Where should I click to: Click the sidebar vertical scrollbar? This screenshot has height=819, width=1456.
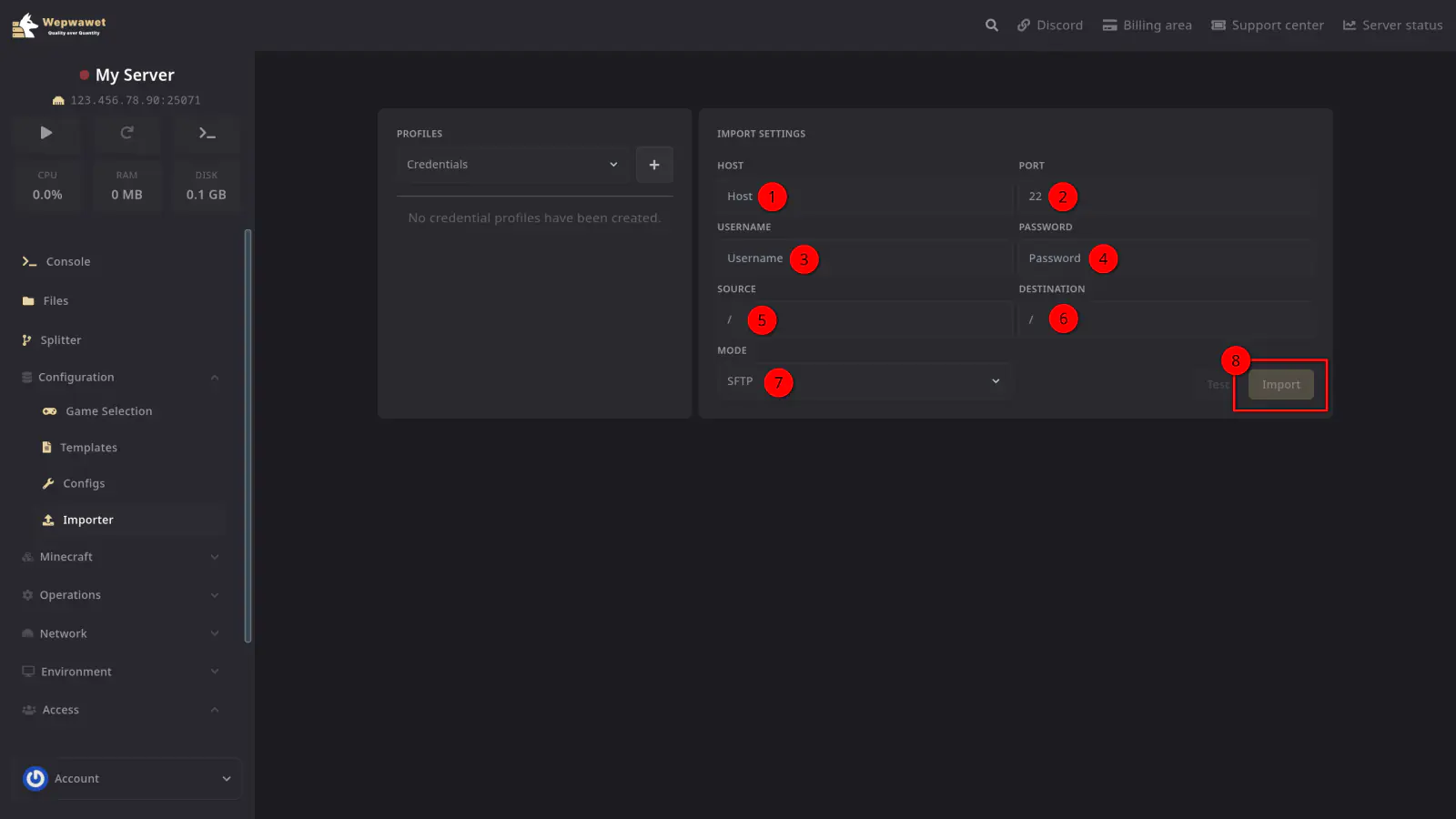coord(248,437)
